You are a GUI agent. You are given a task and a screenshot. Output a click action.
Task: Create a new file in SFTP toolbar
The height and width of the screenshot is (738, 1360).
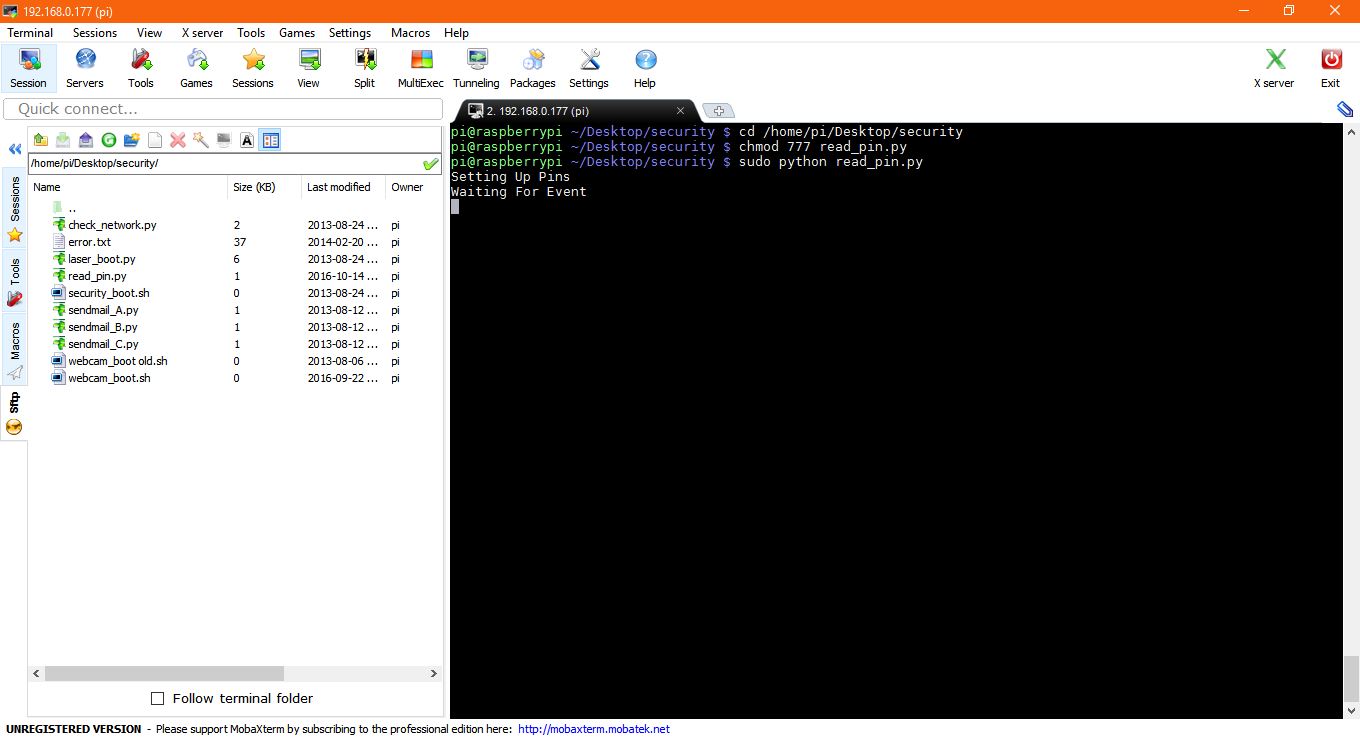pos(155,140)
